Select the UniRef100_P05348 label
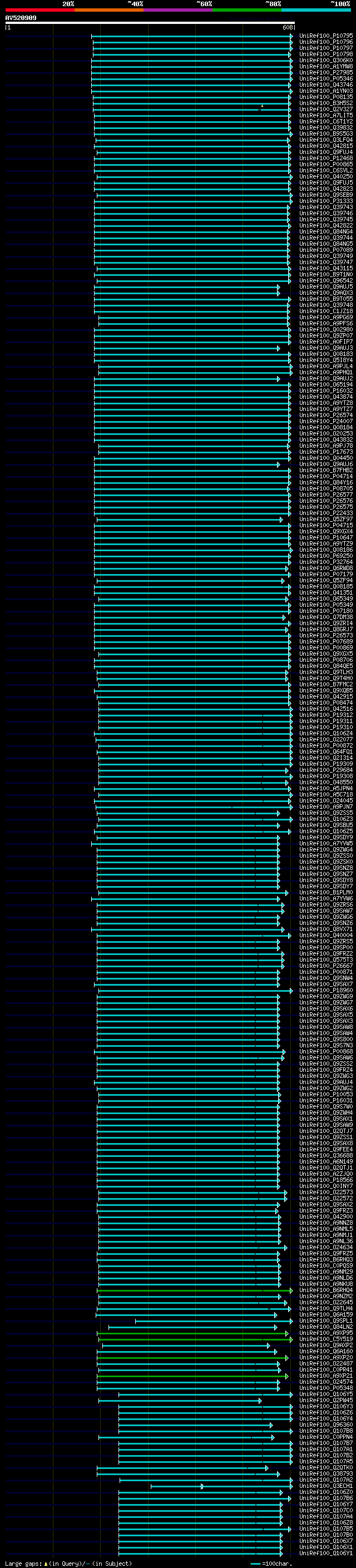356x1568 pixels. [x=326, y=1388]
